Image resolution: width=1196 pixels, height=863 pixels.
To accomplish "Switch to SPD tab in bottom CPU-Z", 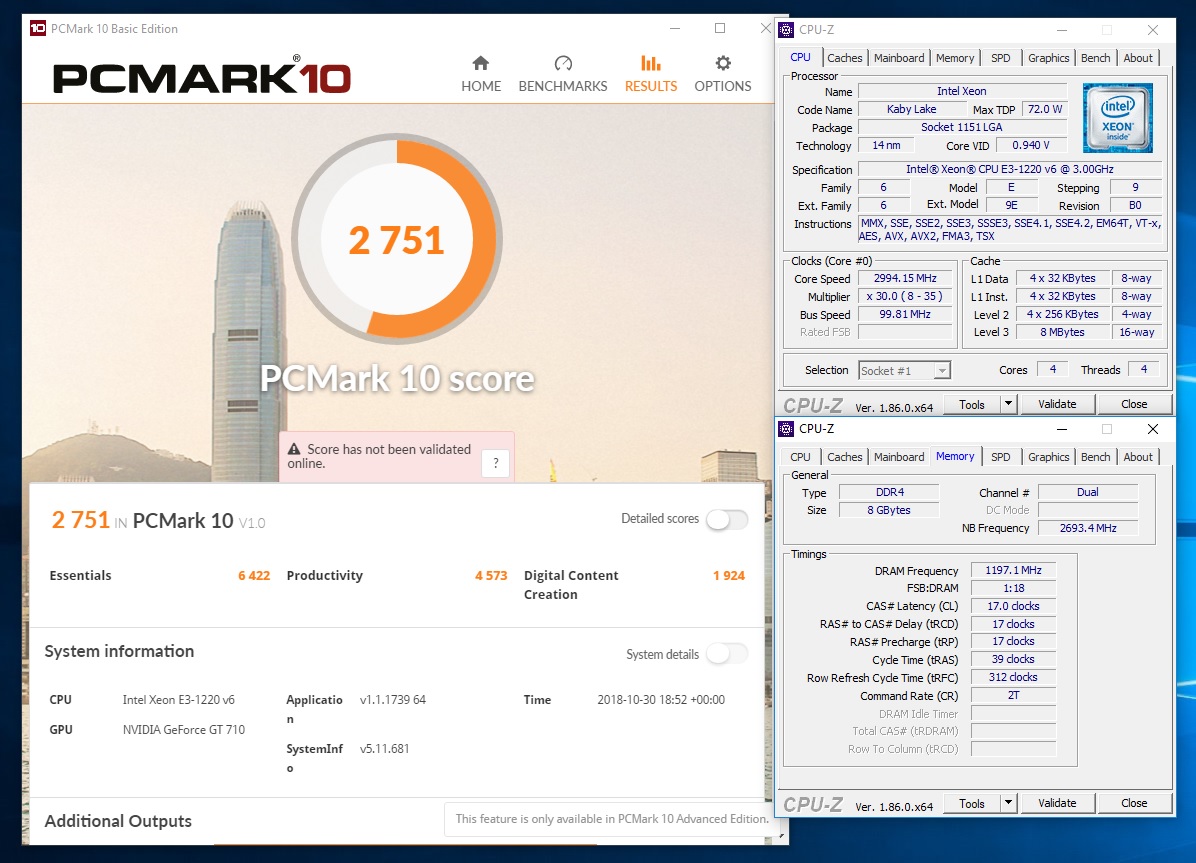I will click(1001, 457).
